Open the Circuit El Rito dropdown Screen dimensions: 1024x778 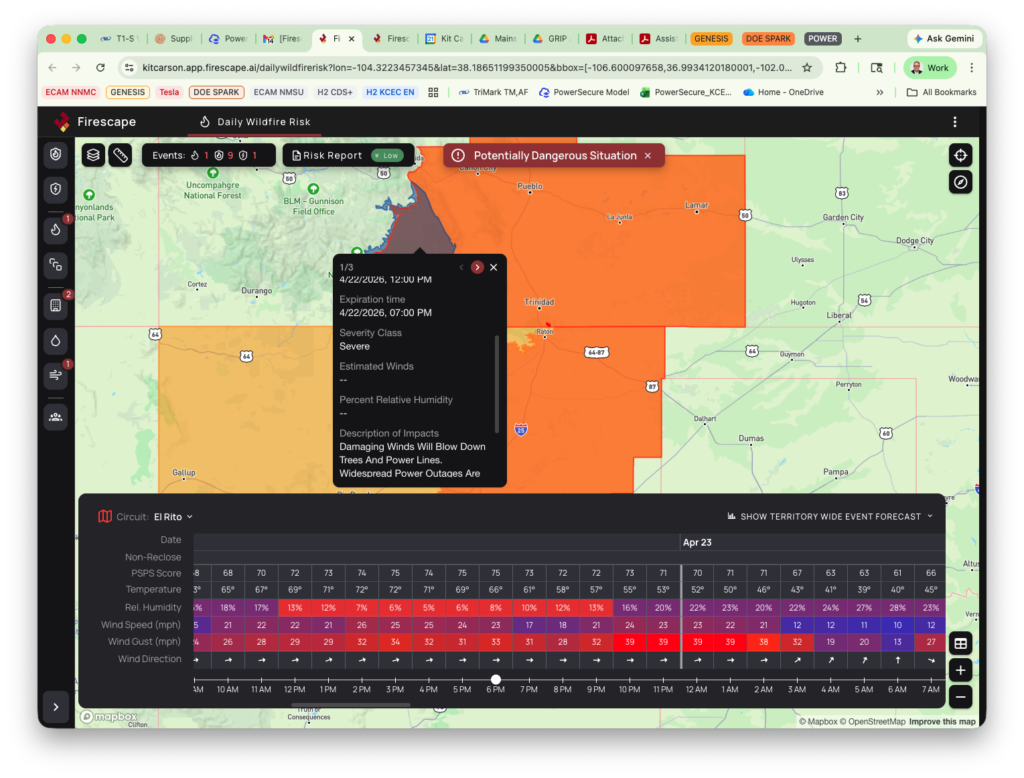point(172,517)
